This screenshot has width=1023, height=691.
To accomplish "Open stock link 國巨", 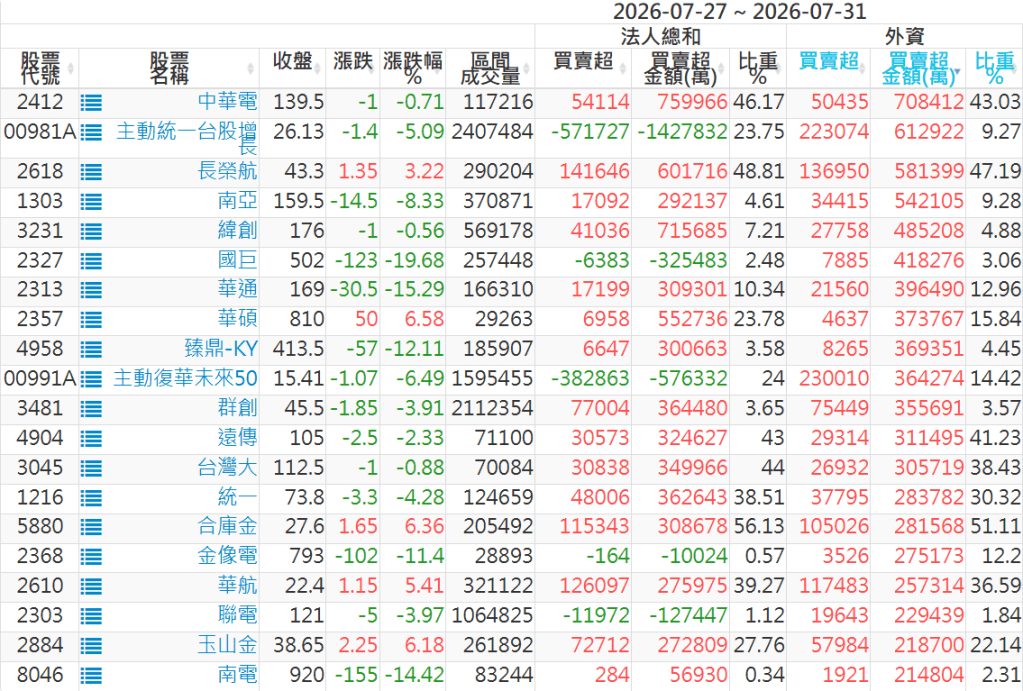I will [237, 260].
